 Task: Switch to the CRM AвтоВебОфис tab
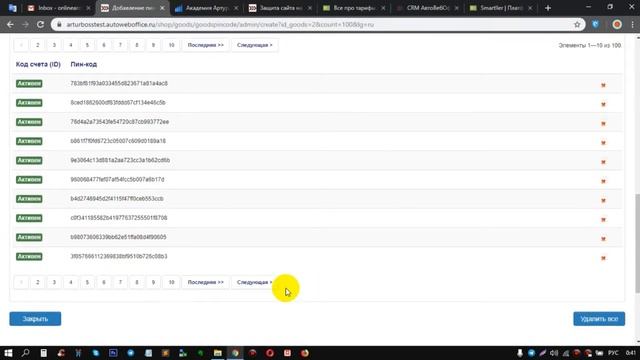coord(427,8)
